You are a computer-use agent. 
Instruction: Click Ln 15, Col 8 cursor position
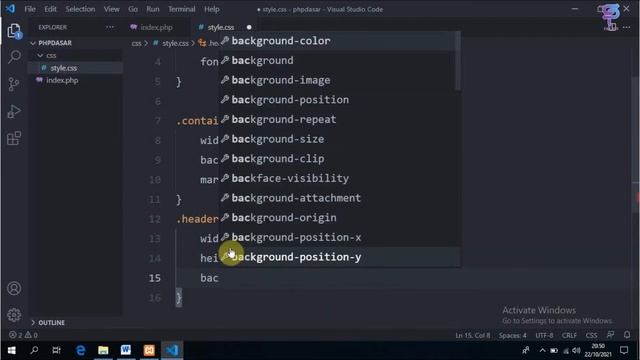[473, 335]
